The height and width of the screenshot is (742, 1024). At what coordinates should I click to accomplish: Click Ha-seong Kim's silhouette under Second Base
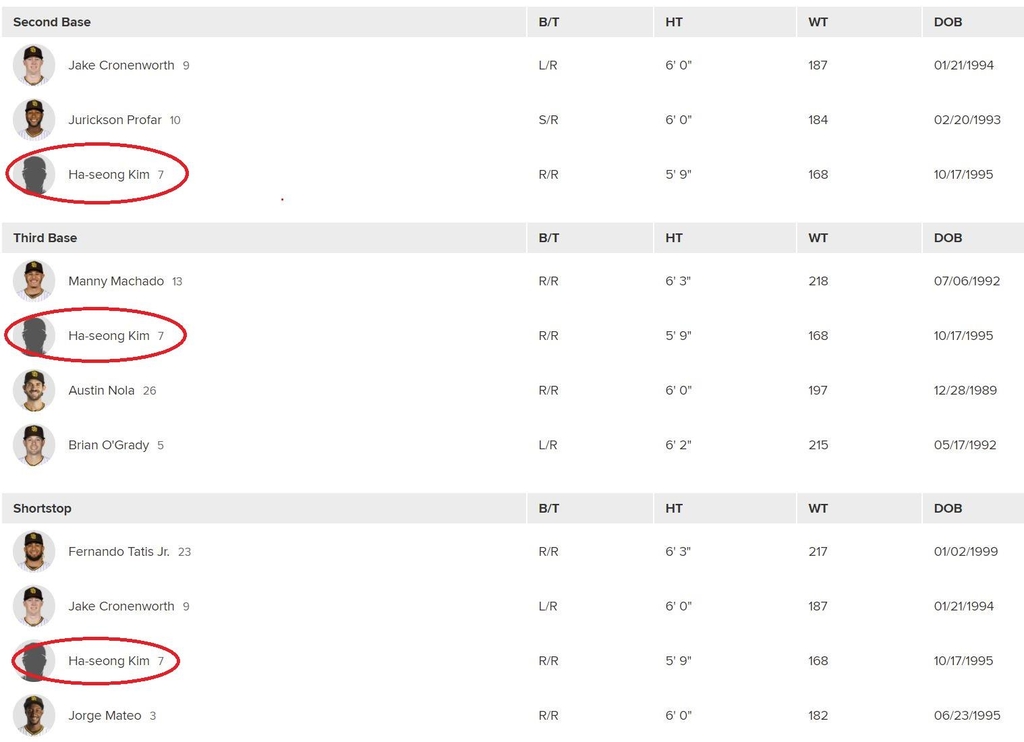(34, 175)
